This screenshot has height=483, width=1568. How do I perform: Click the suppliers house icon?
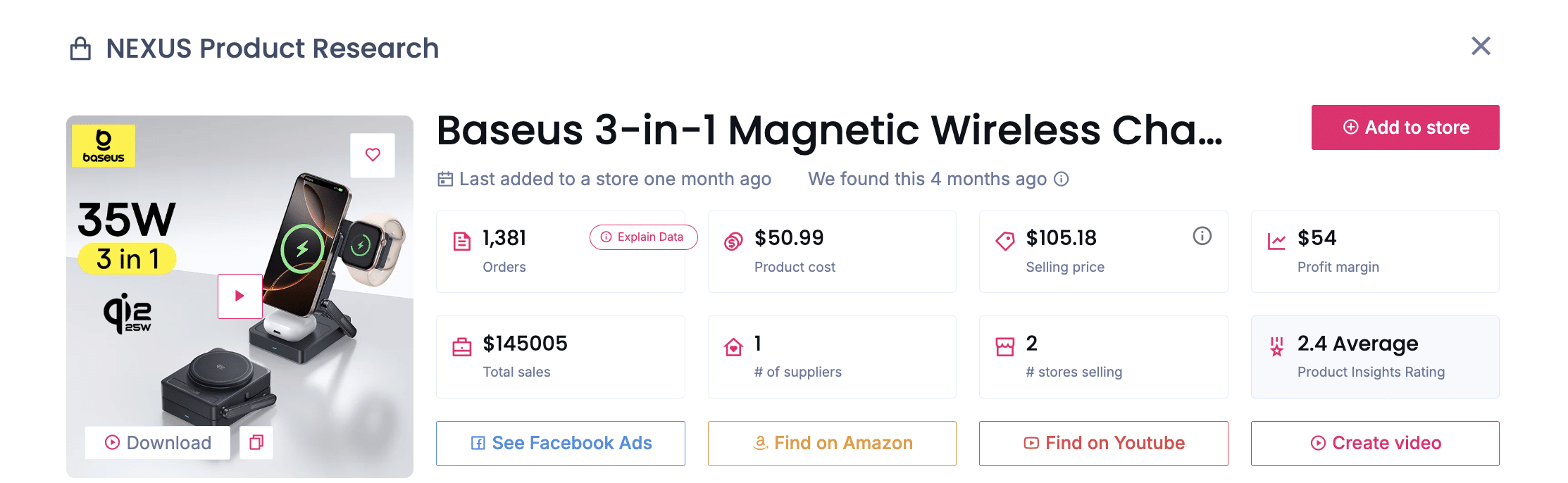(733, 345)
